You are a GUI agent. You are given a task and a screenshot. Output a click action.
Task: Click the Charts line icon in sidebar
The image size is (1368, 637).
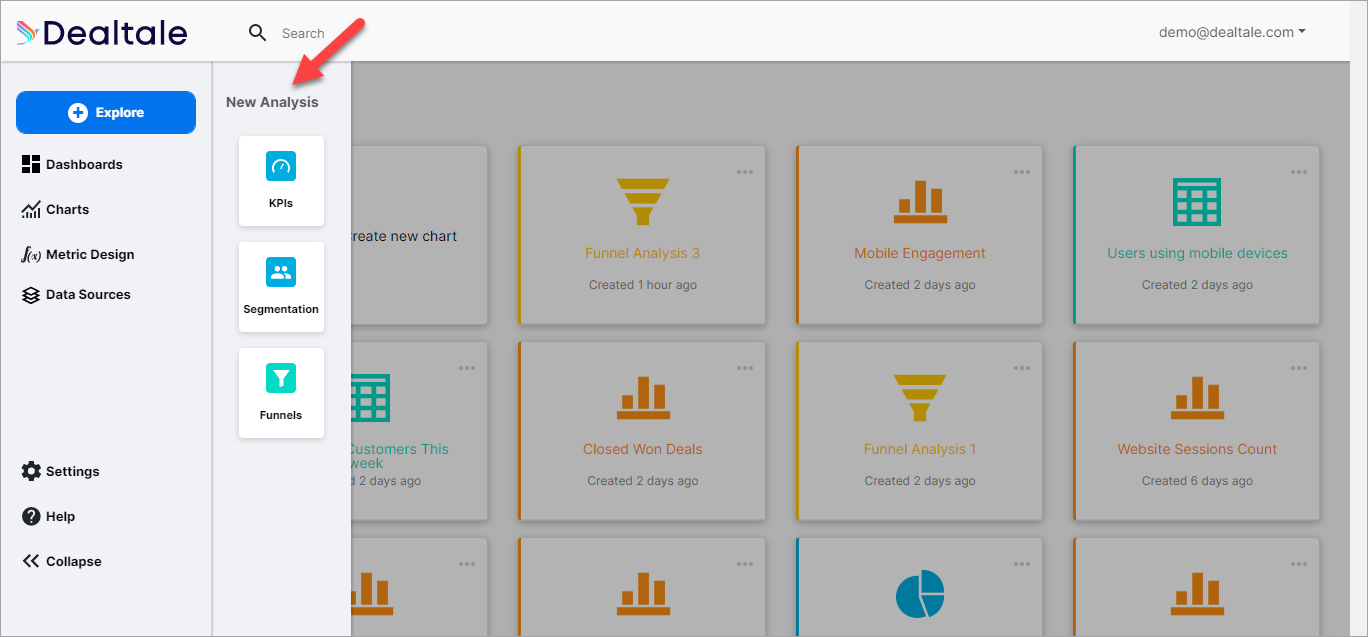coord(31,209)
